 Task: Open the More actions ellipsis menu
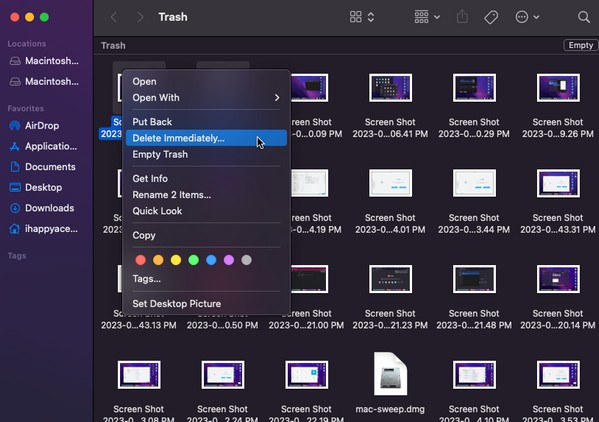pyautogui.click(x=527, y=17)
